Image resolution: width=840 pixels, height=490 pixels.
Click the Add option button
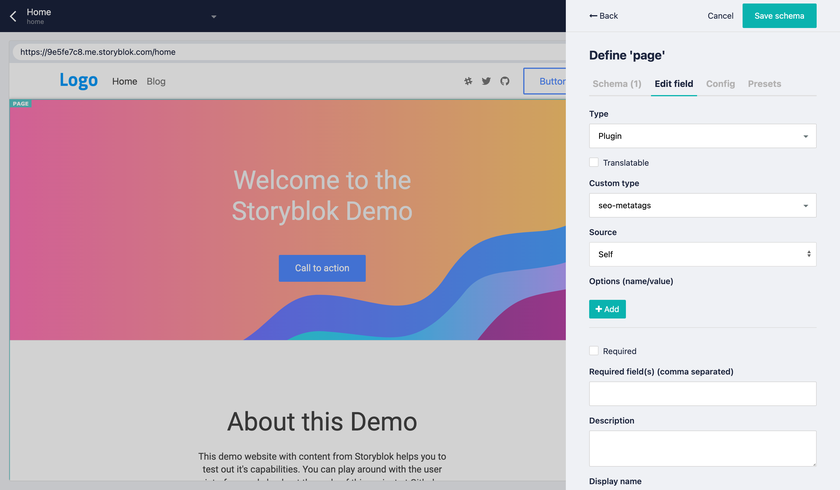click(607, 309)
